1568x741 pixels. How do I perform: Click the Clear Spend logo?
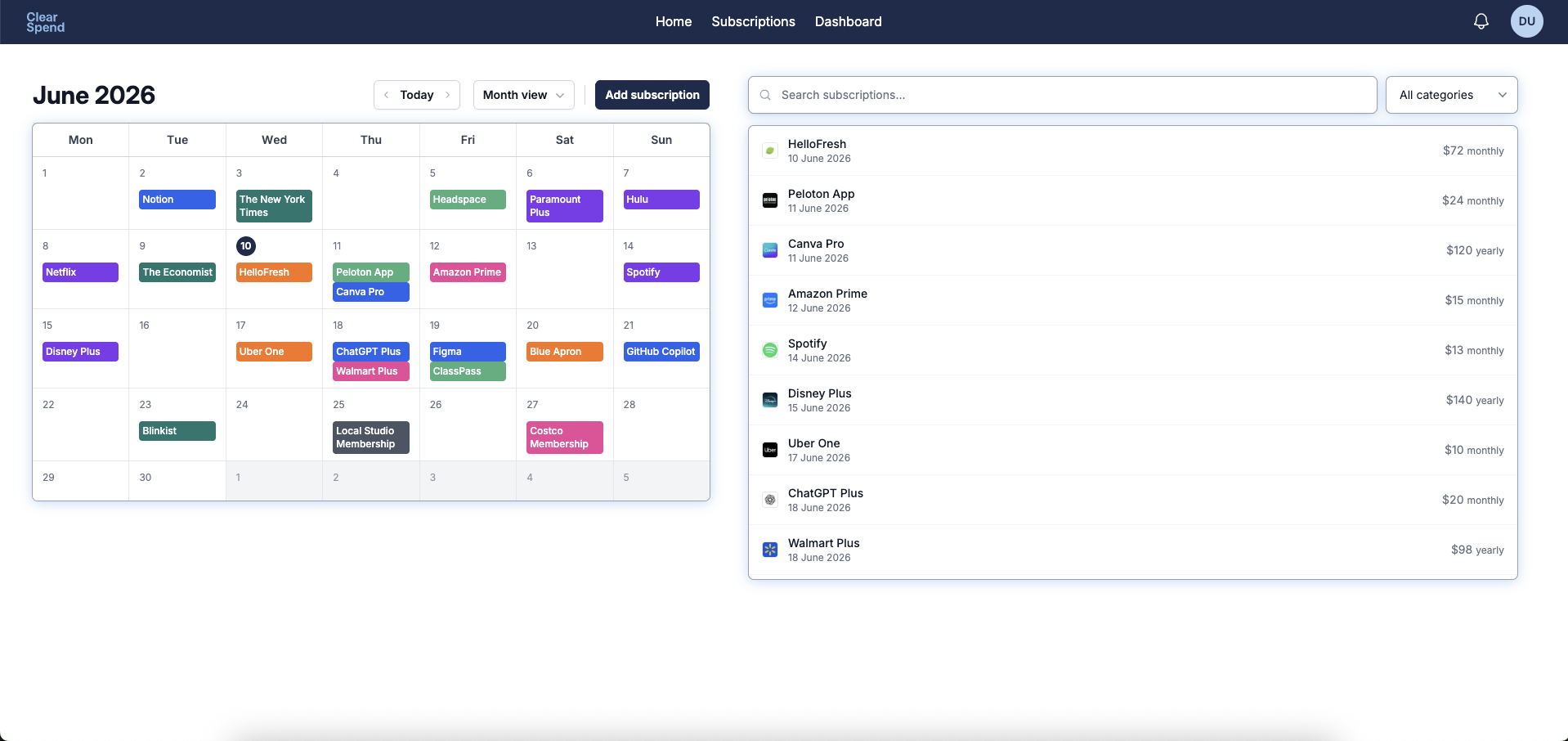point(45,22)
